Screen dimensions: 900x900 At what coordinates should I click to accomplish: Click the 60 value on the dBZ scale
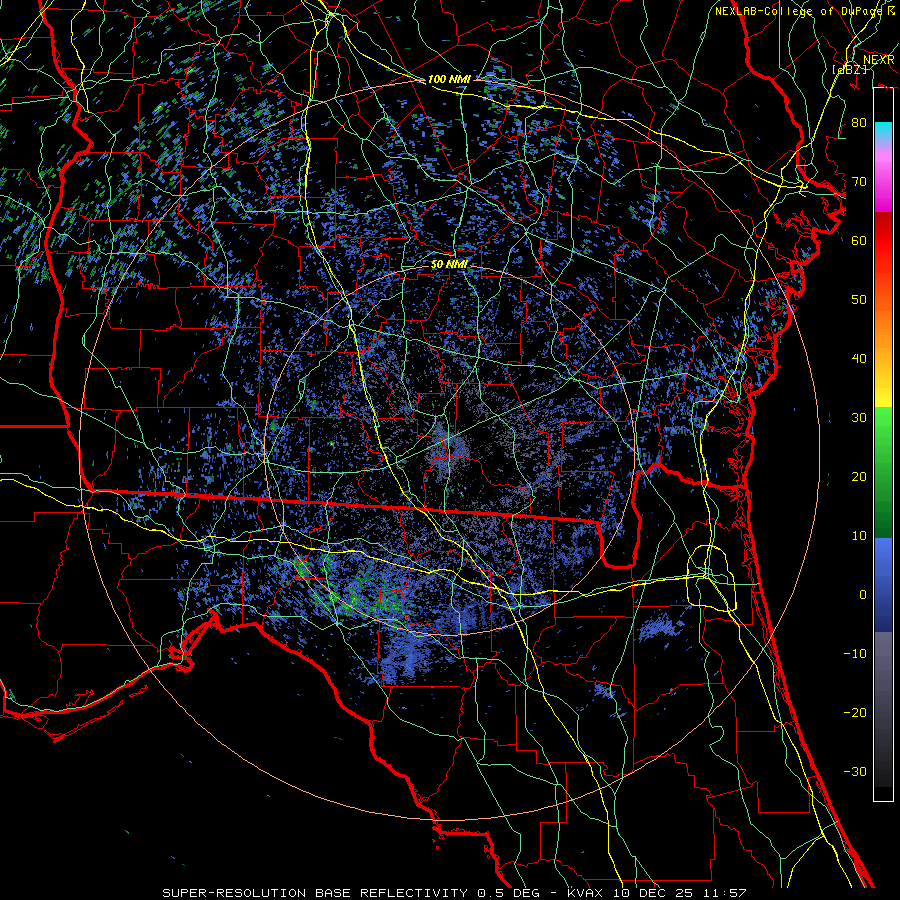859,241
